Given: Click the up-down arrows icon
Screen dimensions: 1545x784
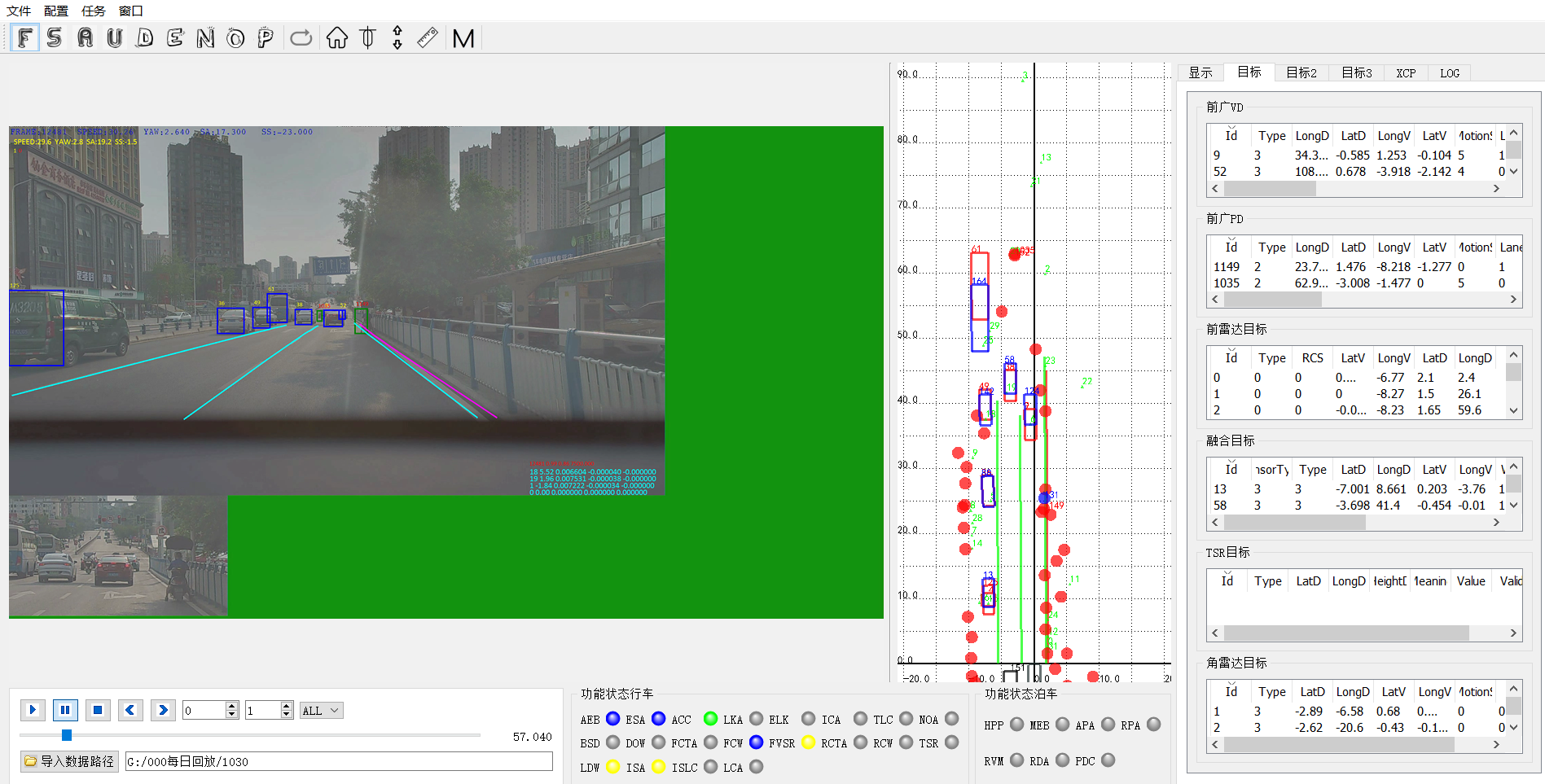Looking at the screenshot, I should click(397, 37).
